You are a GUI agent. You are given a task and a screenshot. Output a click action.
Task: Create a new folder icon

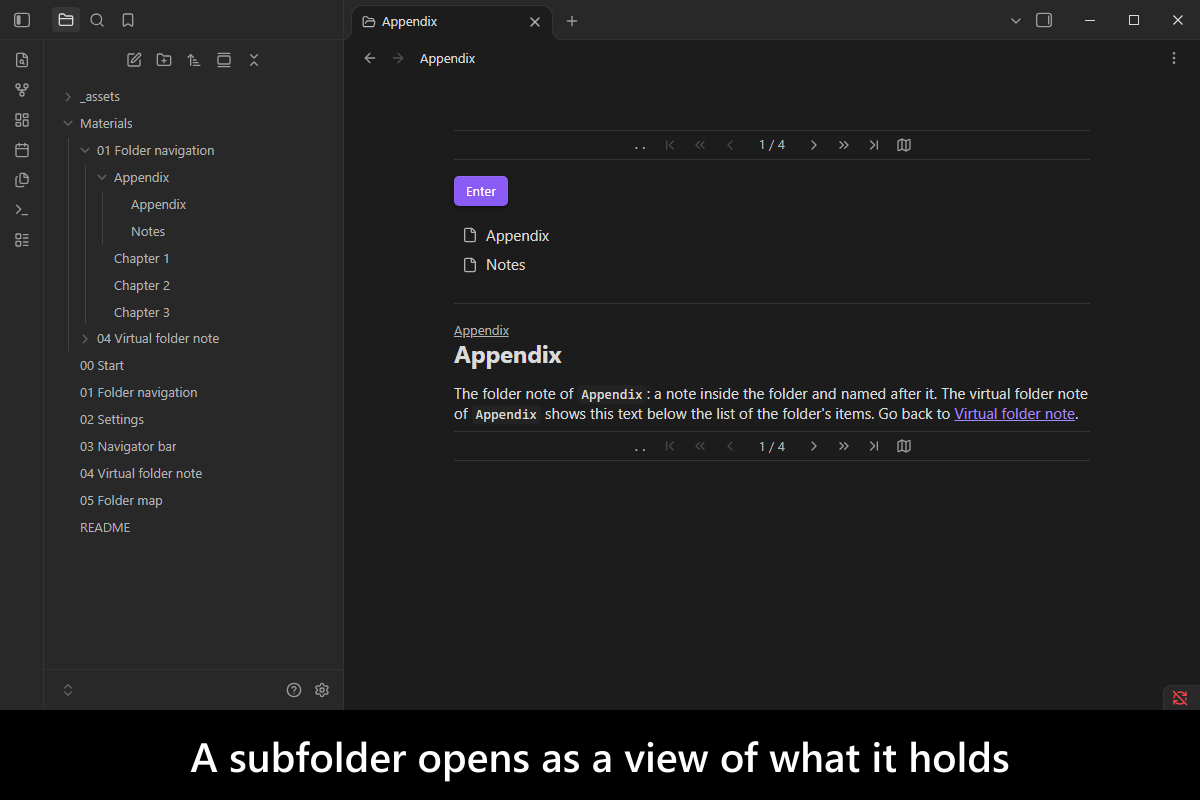coord(164,60)
